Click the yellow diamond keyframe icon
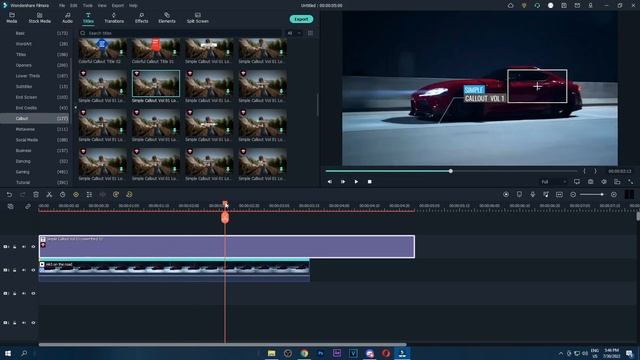Viewport: 640px width, 360px height. 76,195
